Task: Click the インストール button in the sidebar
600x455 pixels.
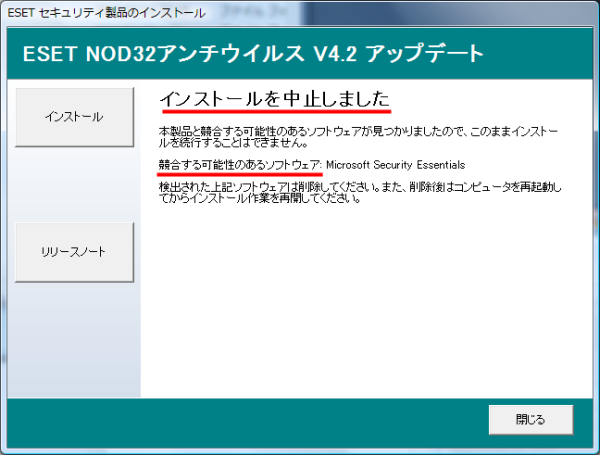Action: point(75,117)
